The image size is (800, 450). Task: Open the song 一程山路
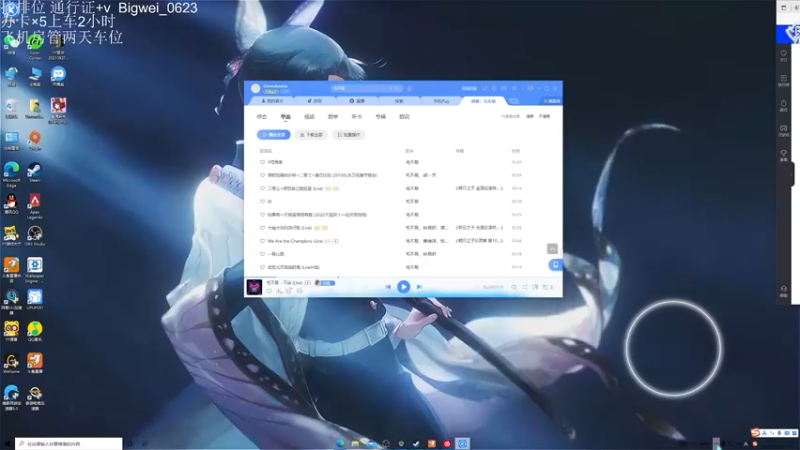click(x=276, y=254)
